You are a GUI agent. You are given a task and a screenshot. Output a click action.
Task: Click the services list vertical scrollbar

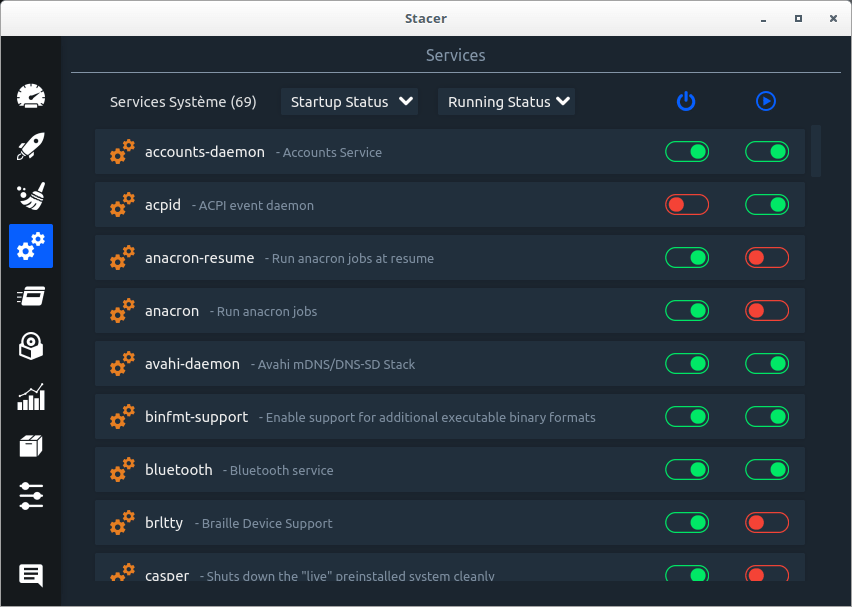816,150
